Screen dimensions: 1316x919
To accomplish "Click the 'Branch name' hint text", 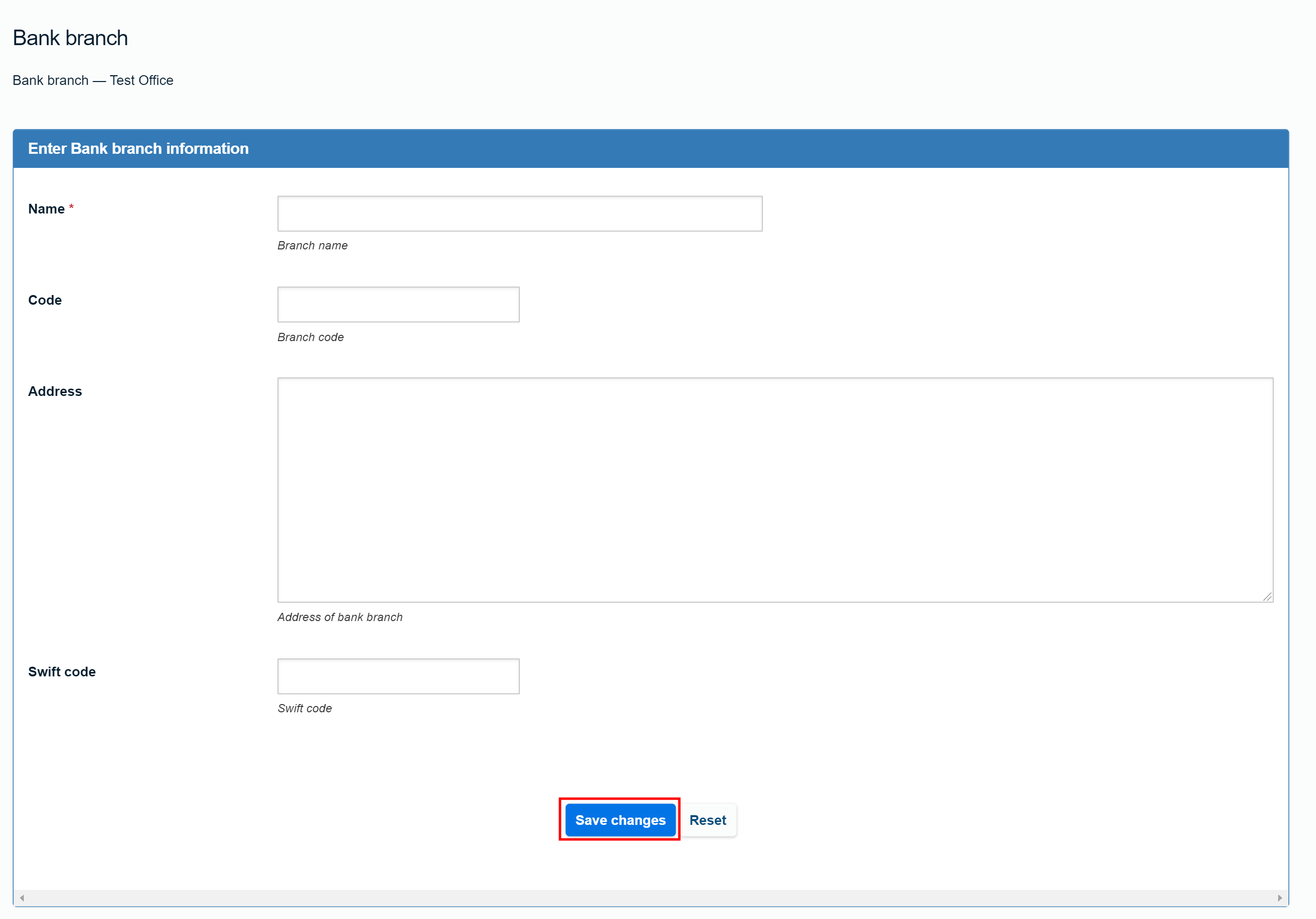I will [x=313, y=246].
